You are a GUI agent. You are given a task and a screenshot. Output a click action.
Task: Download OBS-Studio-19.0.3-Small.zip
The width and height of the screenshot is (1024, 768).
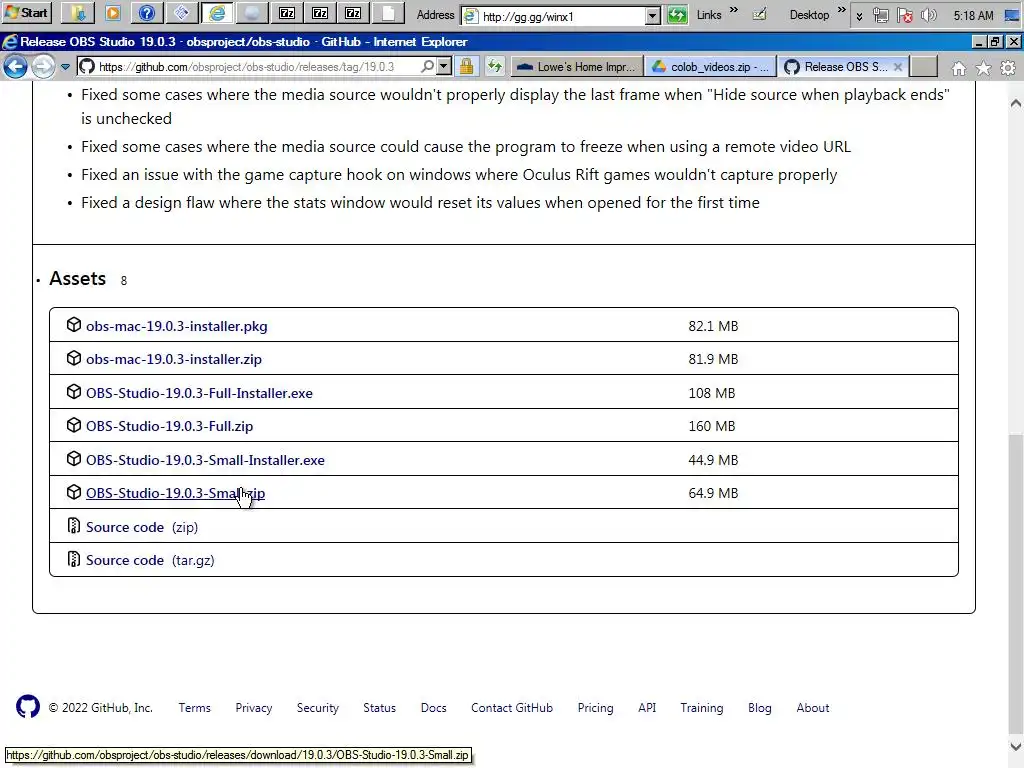tap(175, 493)
